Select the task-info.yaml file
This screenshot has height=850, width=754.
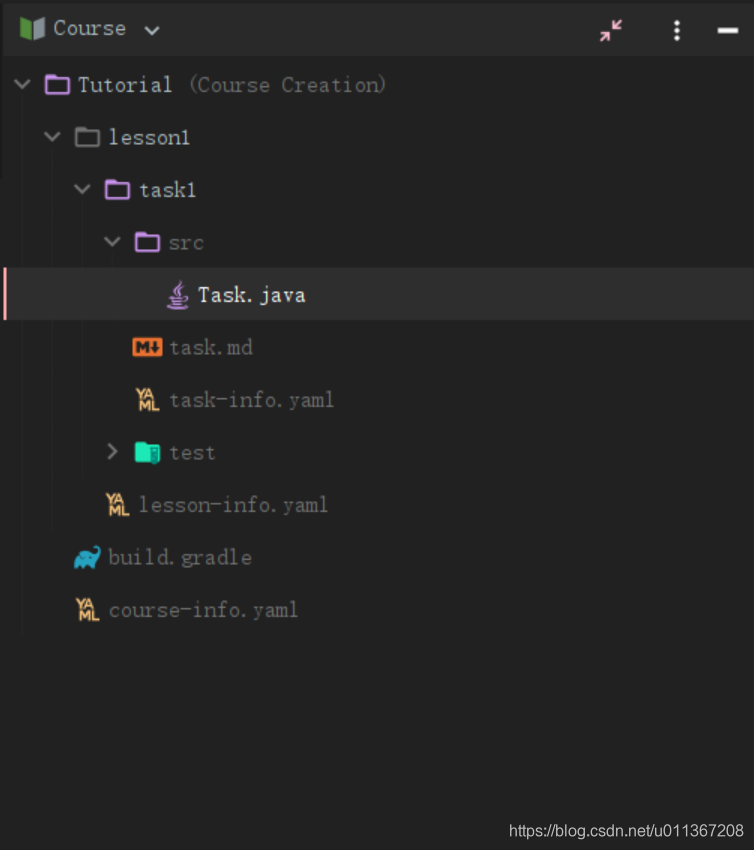[x=252, y=400]
